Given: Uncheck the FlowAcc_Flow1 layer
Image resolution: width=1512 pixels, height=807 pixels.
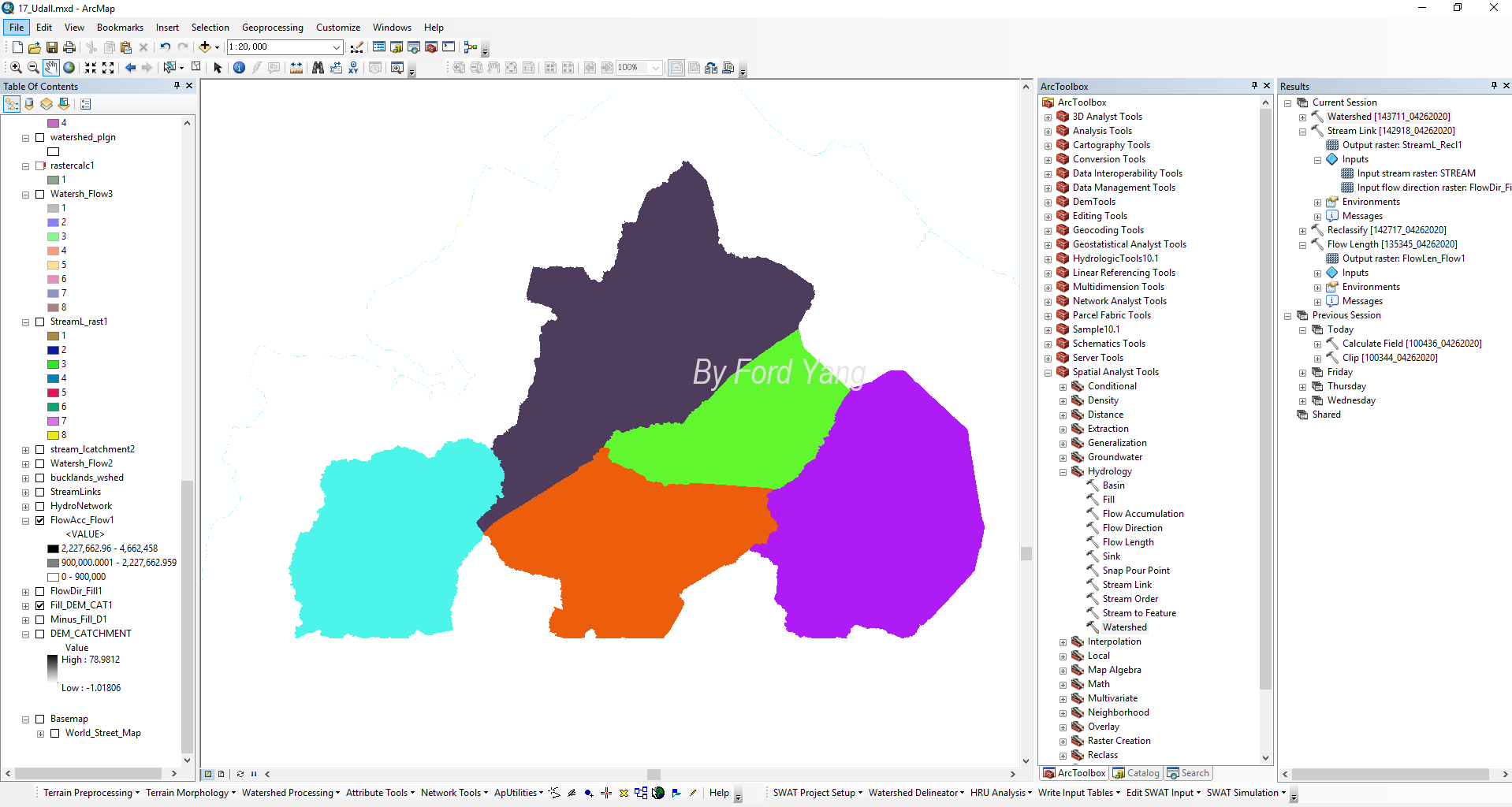Looking at the screenshot, I should [x=40, y=520].
